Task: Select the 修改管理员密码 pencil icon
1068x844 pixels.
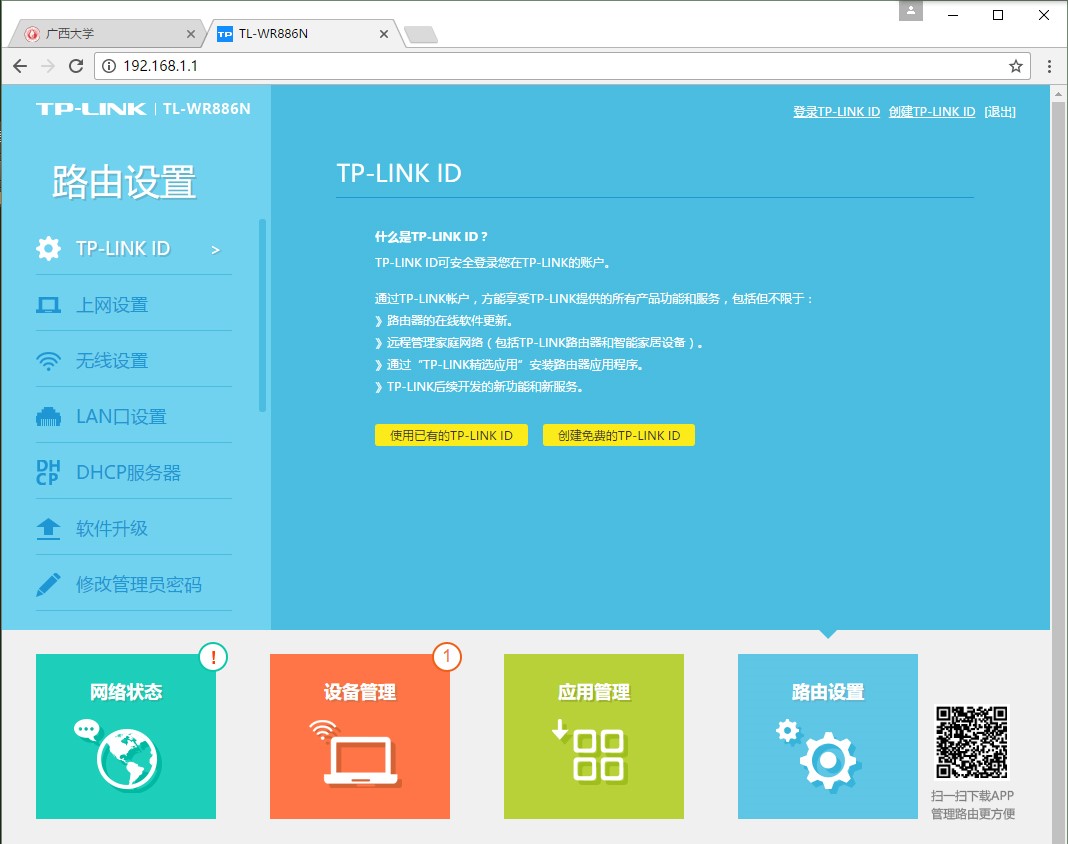Action: [48, 585]
